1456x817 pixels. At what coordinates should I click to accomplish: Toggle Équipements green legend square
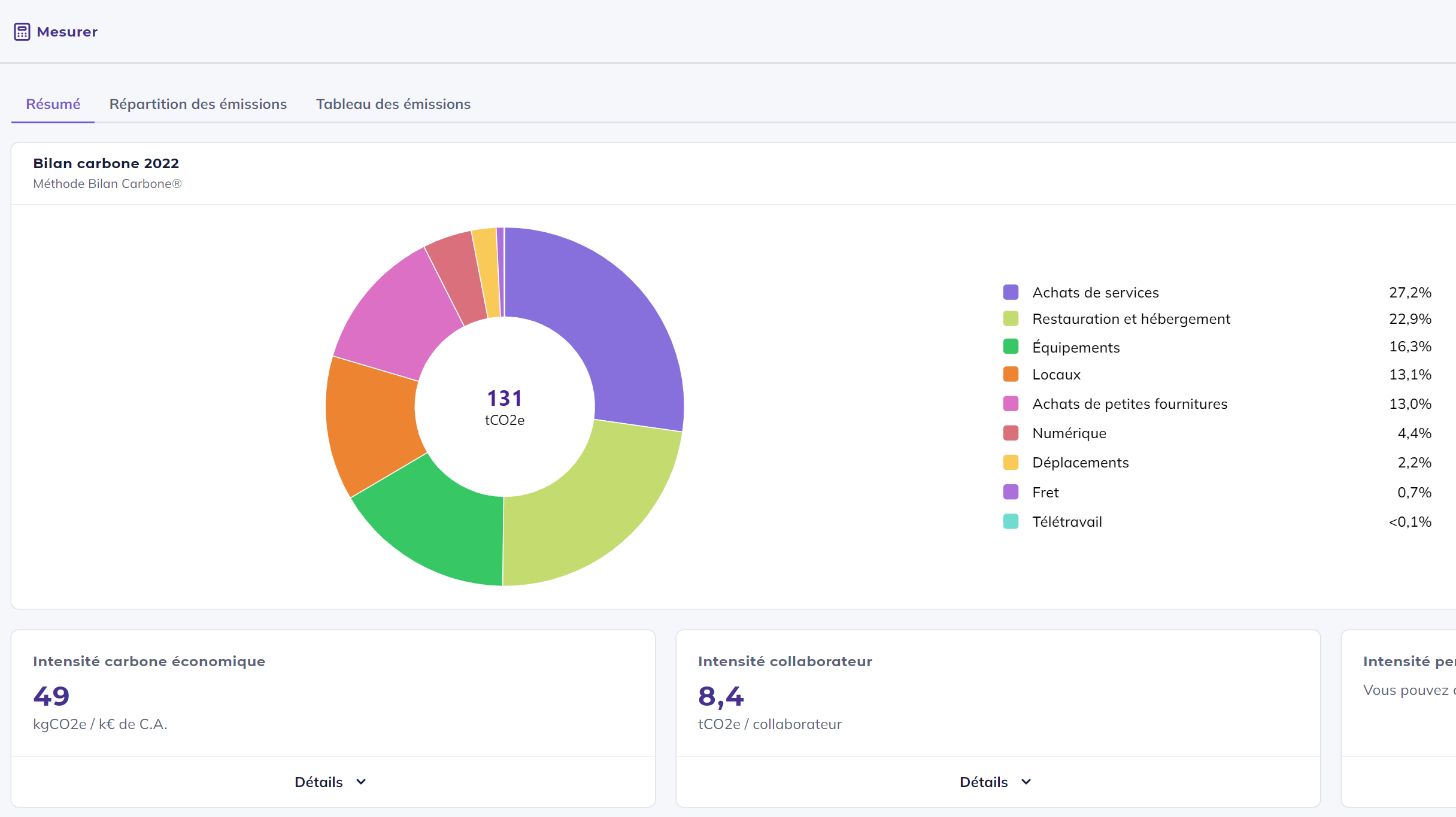point(1011,347)
